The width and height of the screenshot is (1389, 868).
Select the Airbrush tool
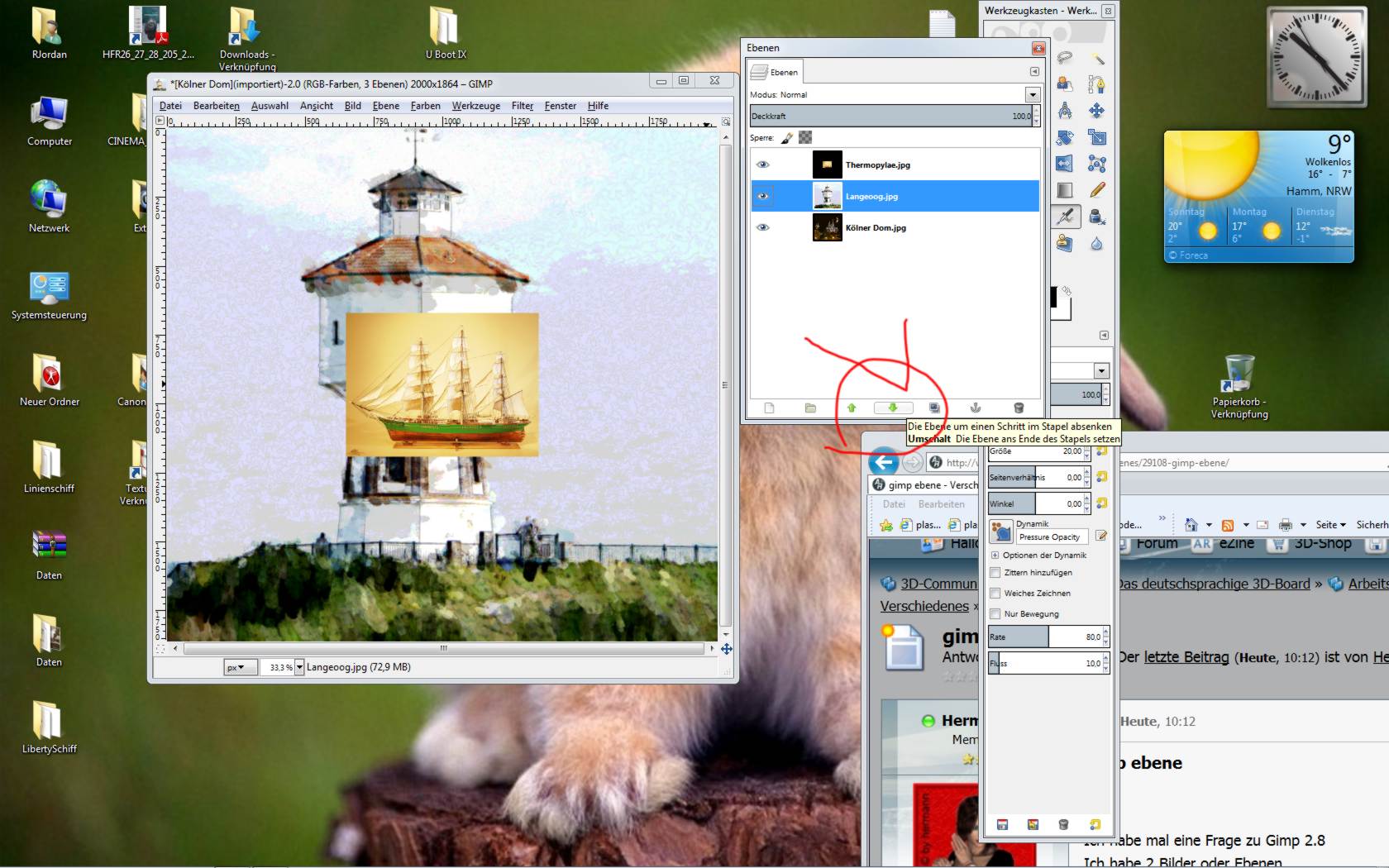1065,217
